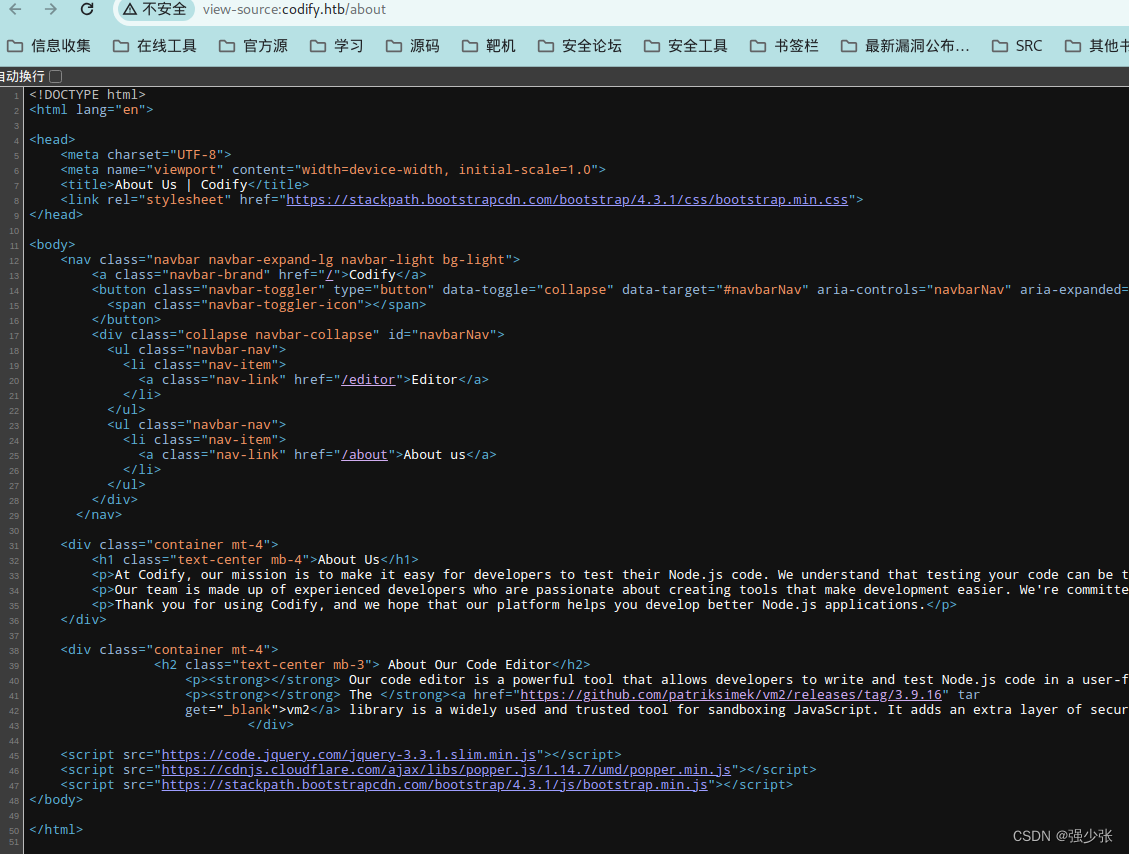This screenshot has width=1129, height=854.
Task: Click the <!DOCTYPE html> line
Action: [x=87, y=94]
